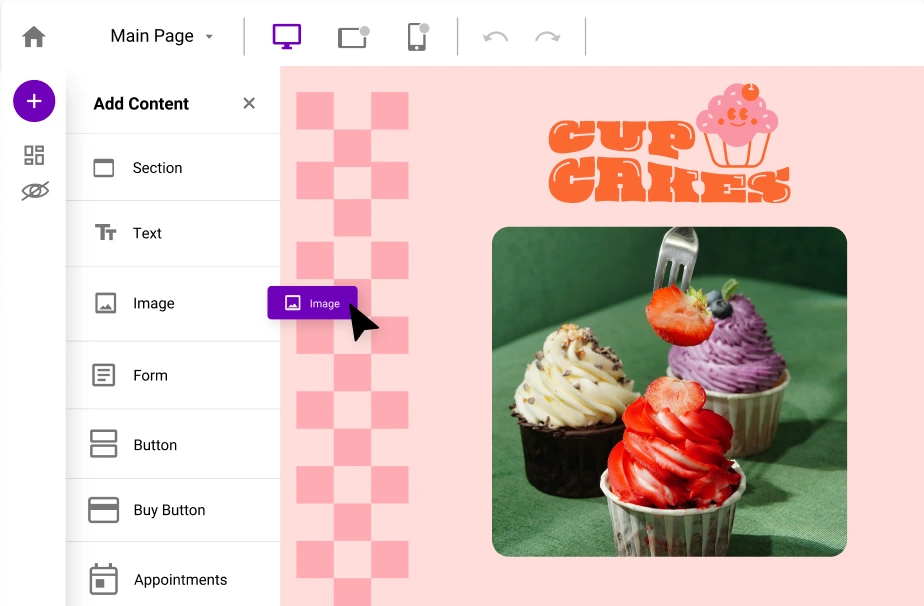Click the undo arrow
This screenshot has width=924, height=606.
[495, 37]
